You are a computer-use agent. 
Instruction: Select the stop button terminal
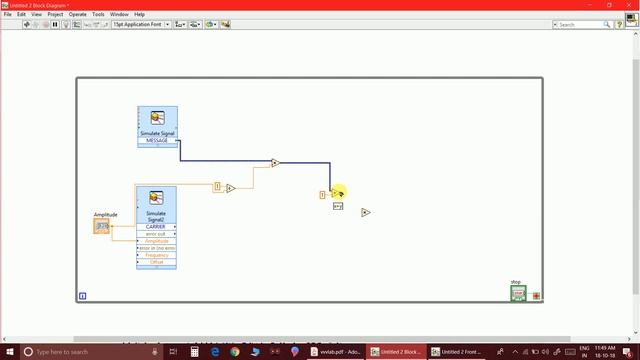tap(518, 293)
